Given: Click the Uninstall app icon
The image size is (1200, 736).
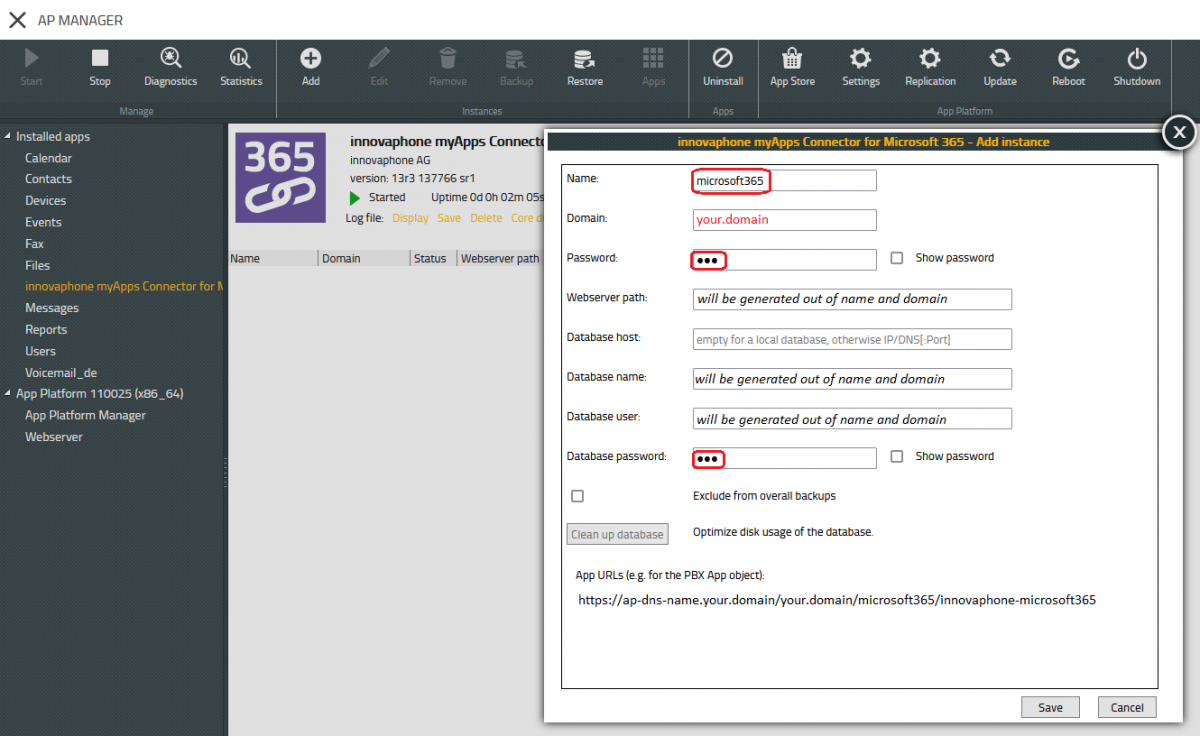Looking at the screenshot, I should tap(722, 59).
